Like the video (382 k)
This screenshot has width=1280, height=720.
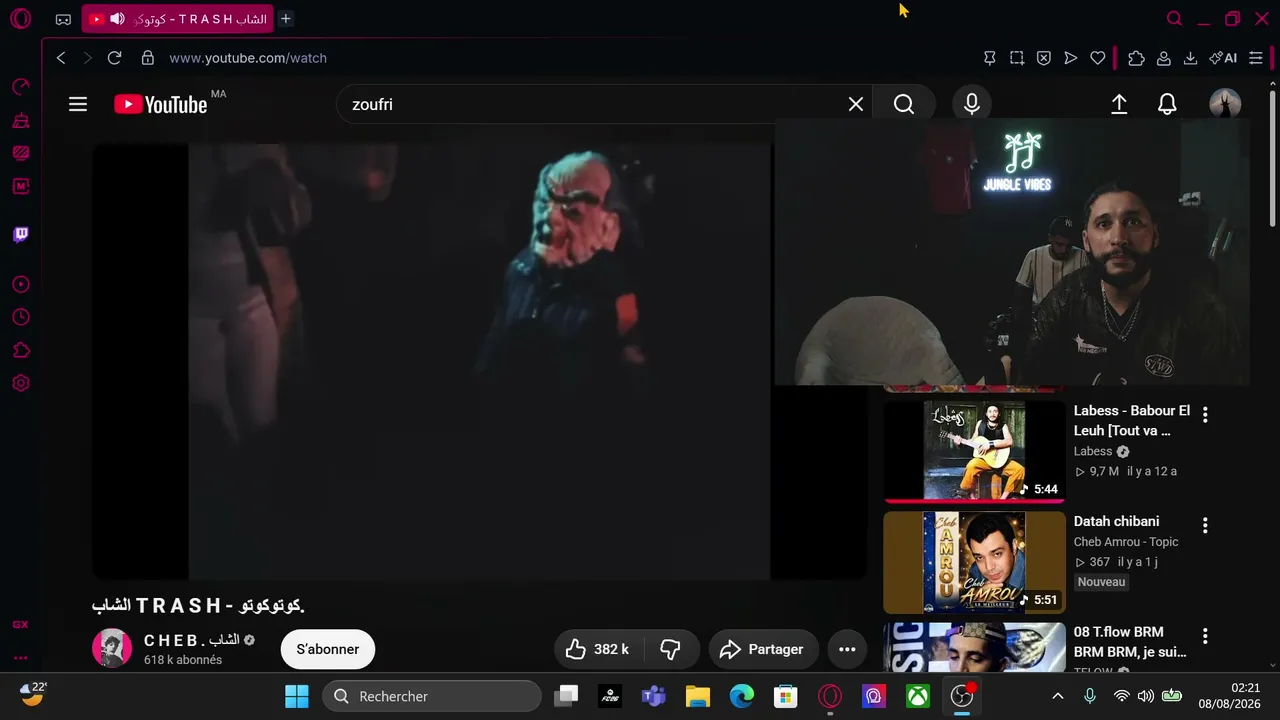(598, 649)
